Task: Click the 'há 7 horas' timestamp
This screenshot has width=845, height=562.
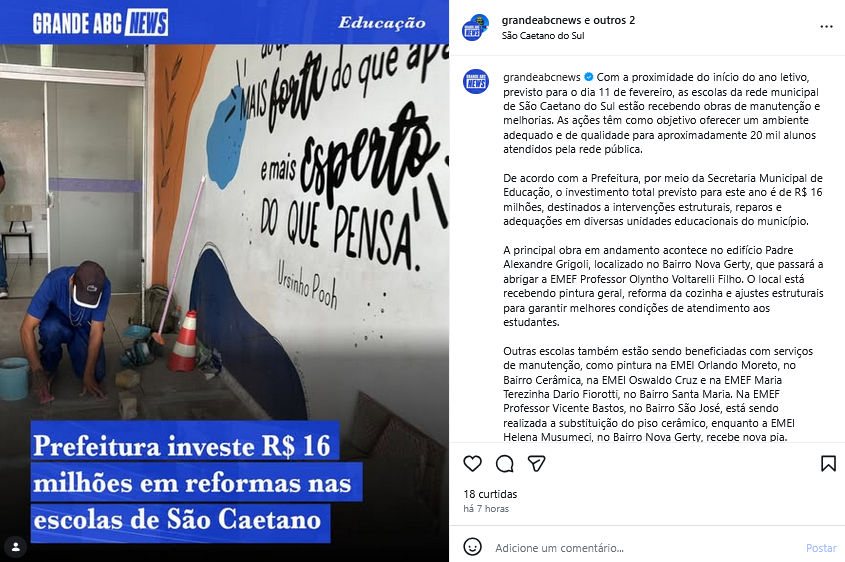Action: coord(486,509)
